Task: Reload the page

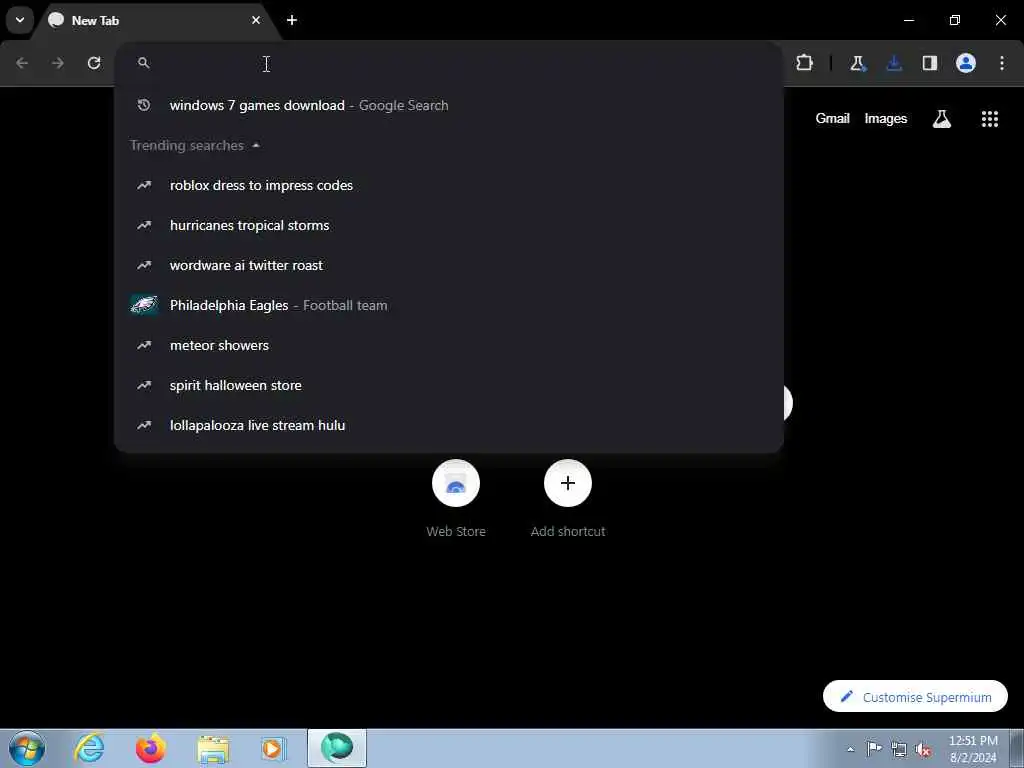Action: tap(94, 63)
